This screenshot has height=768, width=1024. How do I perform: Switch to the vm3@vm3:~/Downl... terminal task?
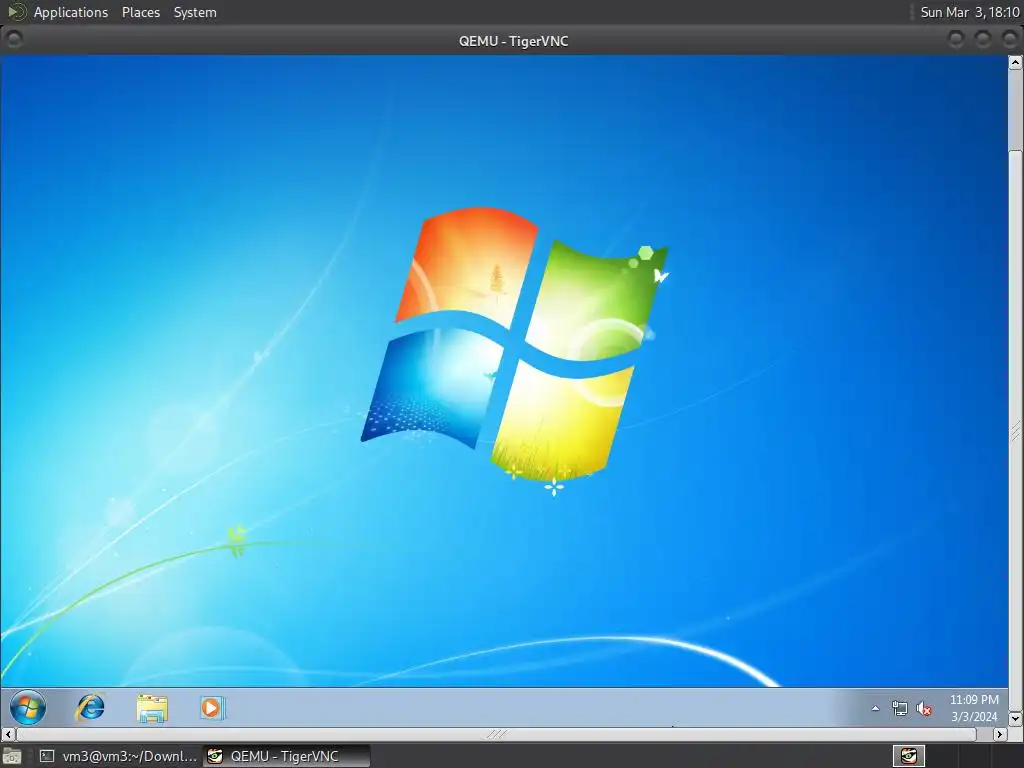pyautogui.click(x=118, y=756)
